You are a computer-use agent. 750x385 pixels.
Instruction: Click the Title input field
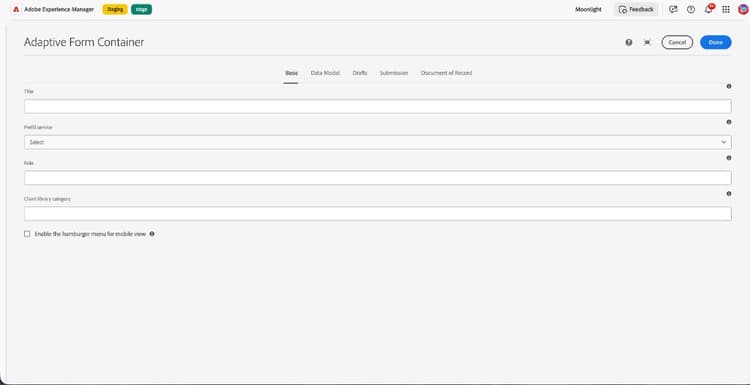[x=377, y=106]
